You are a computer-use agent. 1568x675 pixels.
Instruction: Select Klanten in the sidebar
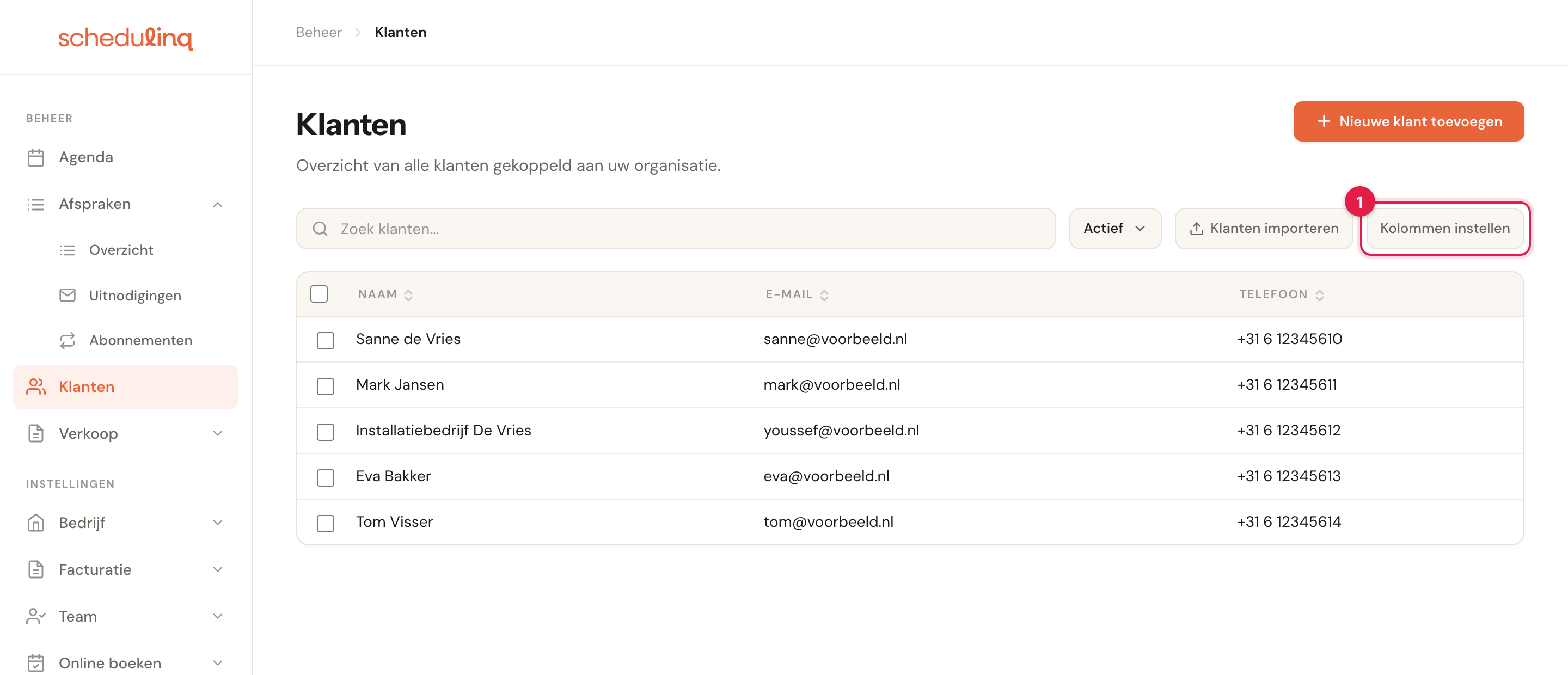tap(126, 386)
